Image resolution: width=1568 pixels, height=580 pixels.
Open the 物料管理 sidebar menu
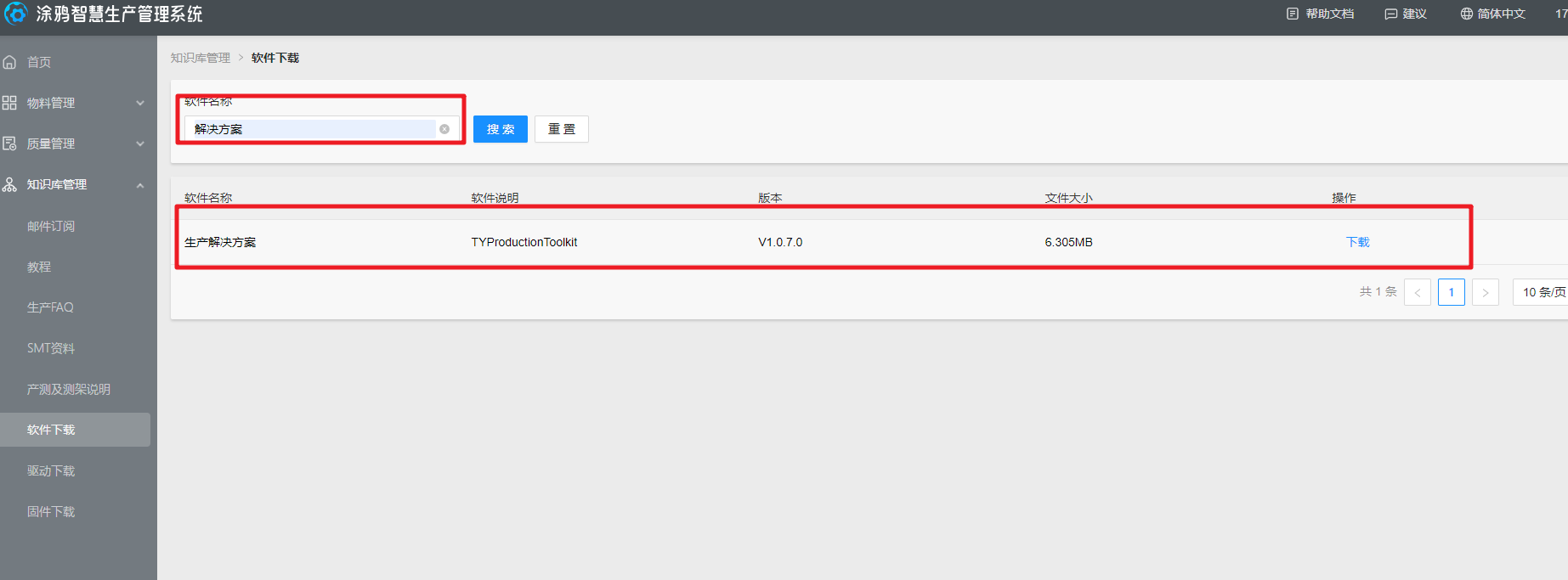[x=51, y=103]
